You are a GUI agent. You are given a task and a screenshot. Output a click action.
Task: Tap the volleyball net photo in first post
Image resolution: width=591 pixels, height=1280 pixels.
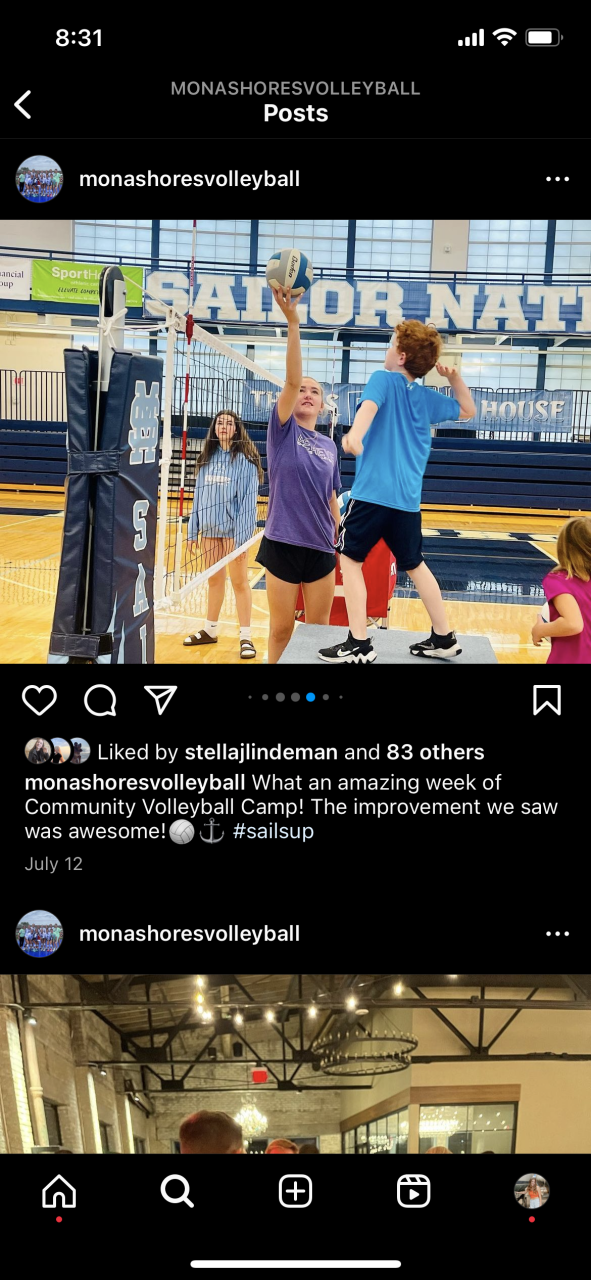point(295,441)
